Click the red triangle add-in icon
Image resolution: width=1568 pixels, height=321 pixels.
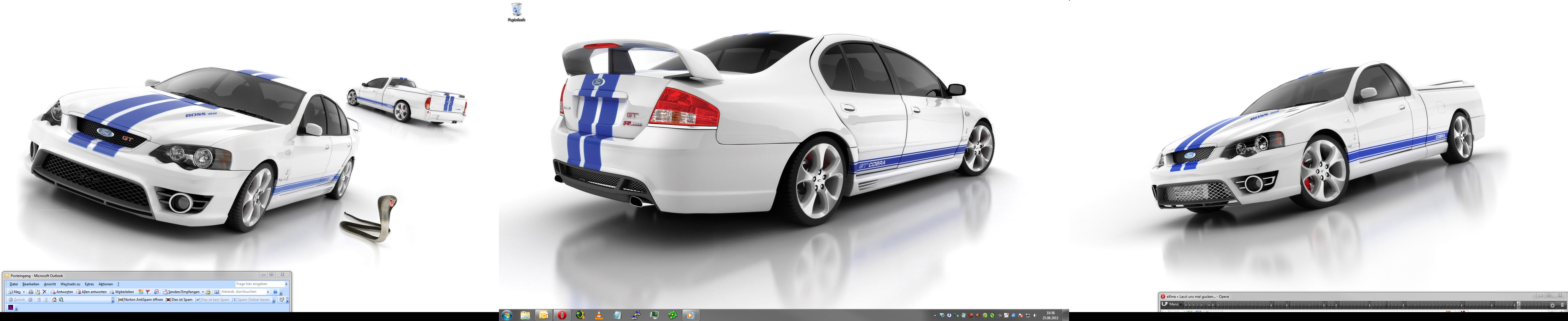tap(11, 308)
